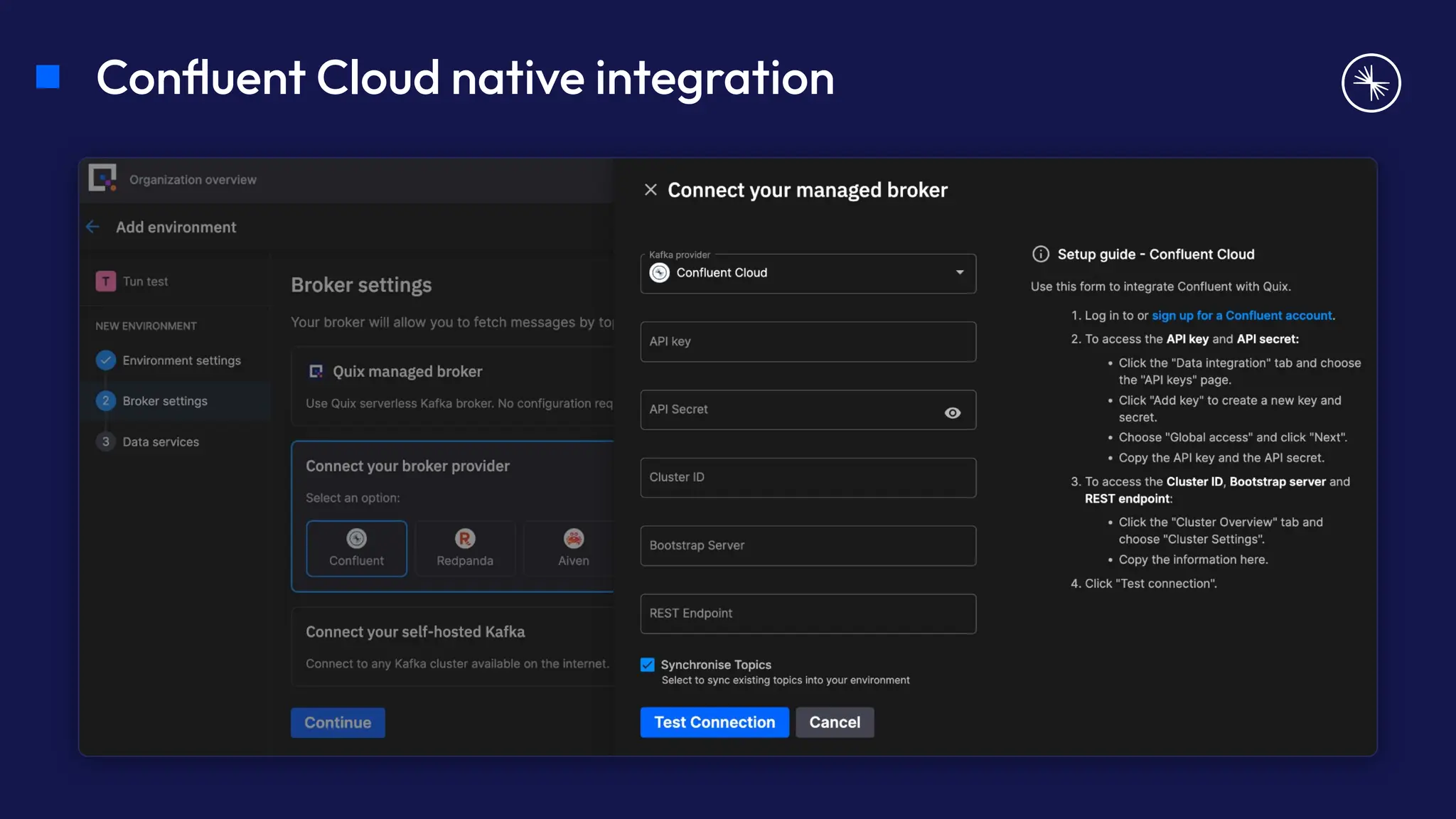Select the Redpanda provider option
The width and height of the screenshot is (1456, 819).
(x=465, y=548)
